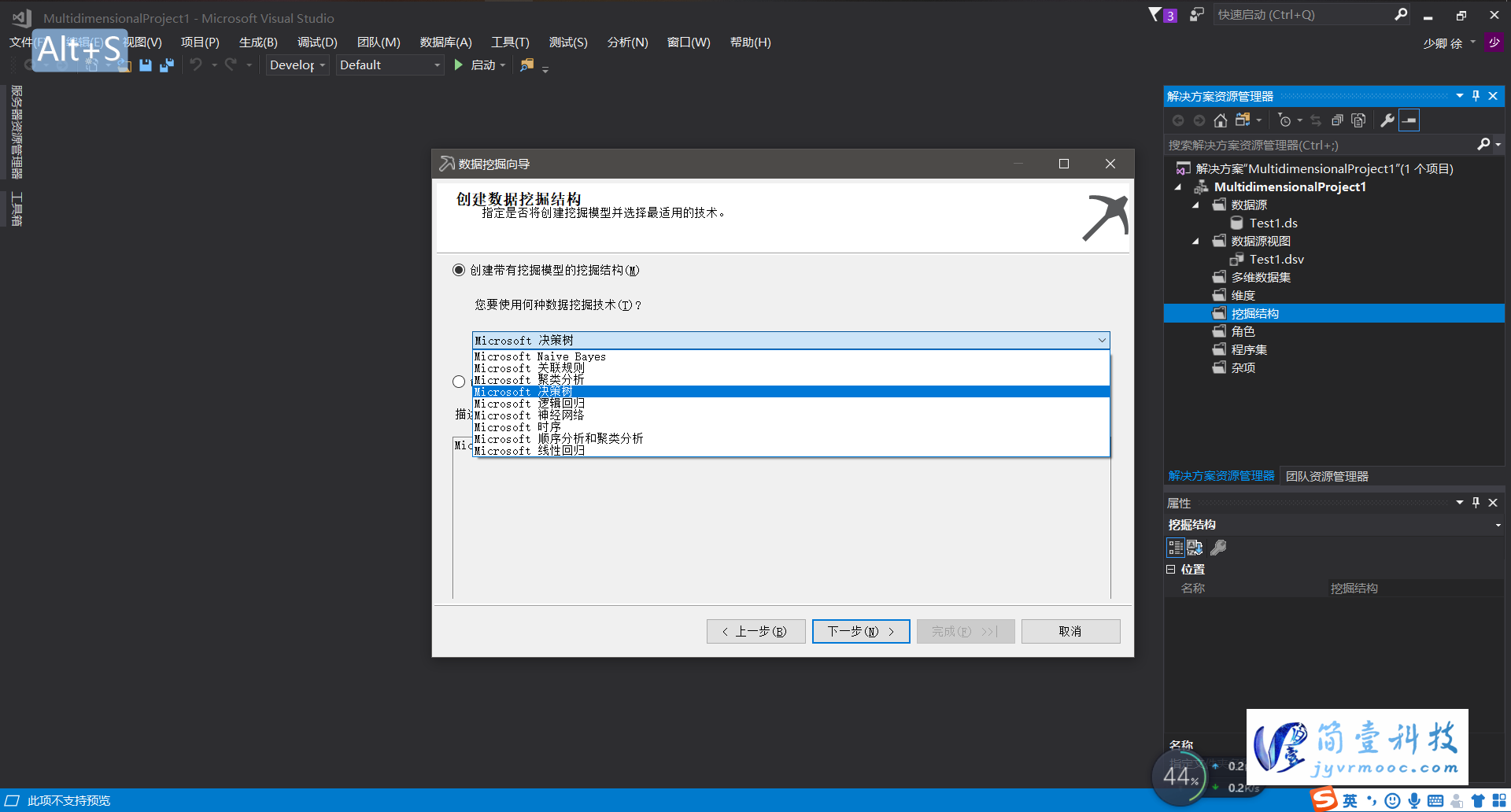
Task: Open the 项目(P) menu
Action: (x=200, y=42)
